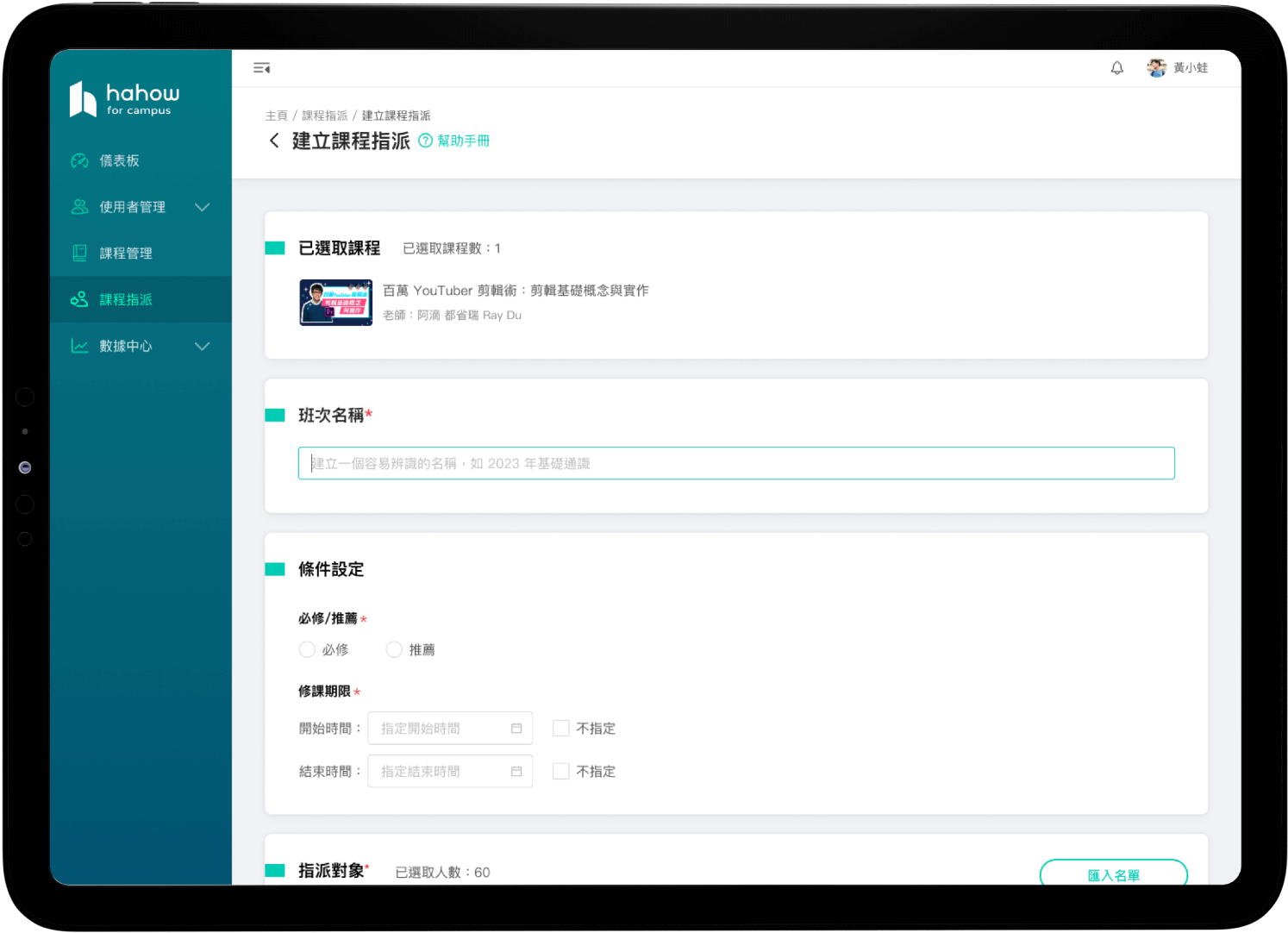The height and width of the screenshot is (933, 1288).
Task: Open calendar icon in 開始時間 field
Action: pos(516,729)
